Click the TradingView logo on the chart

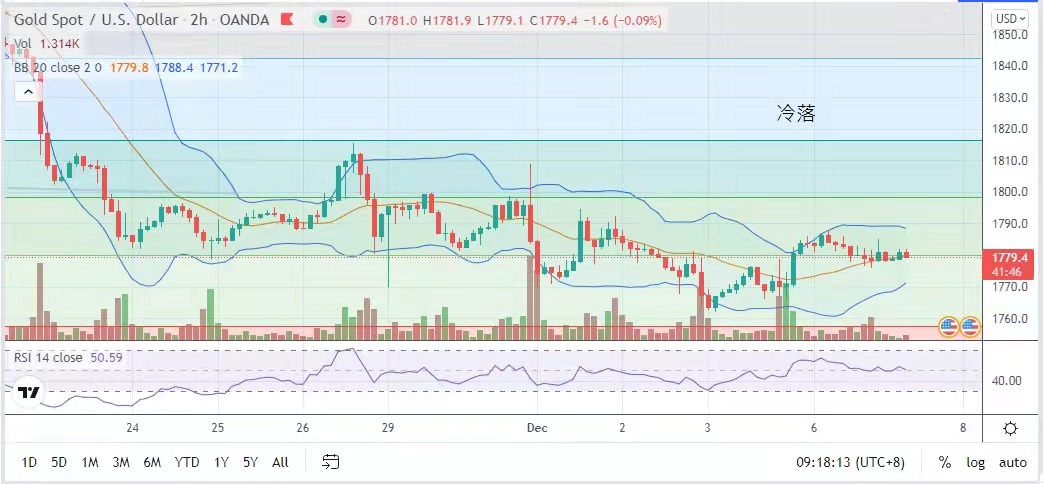29,394
